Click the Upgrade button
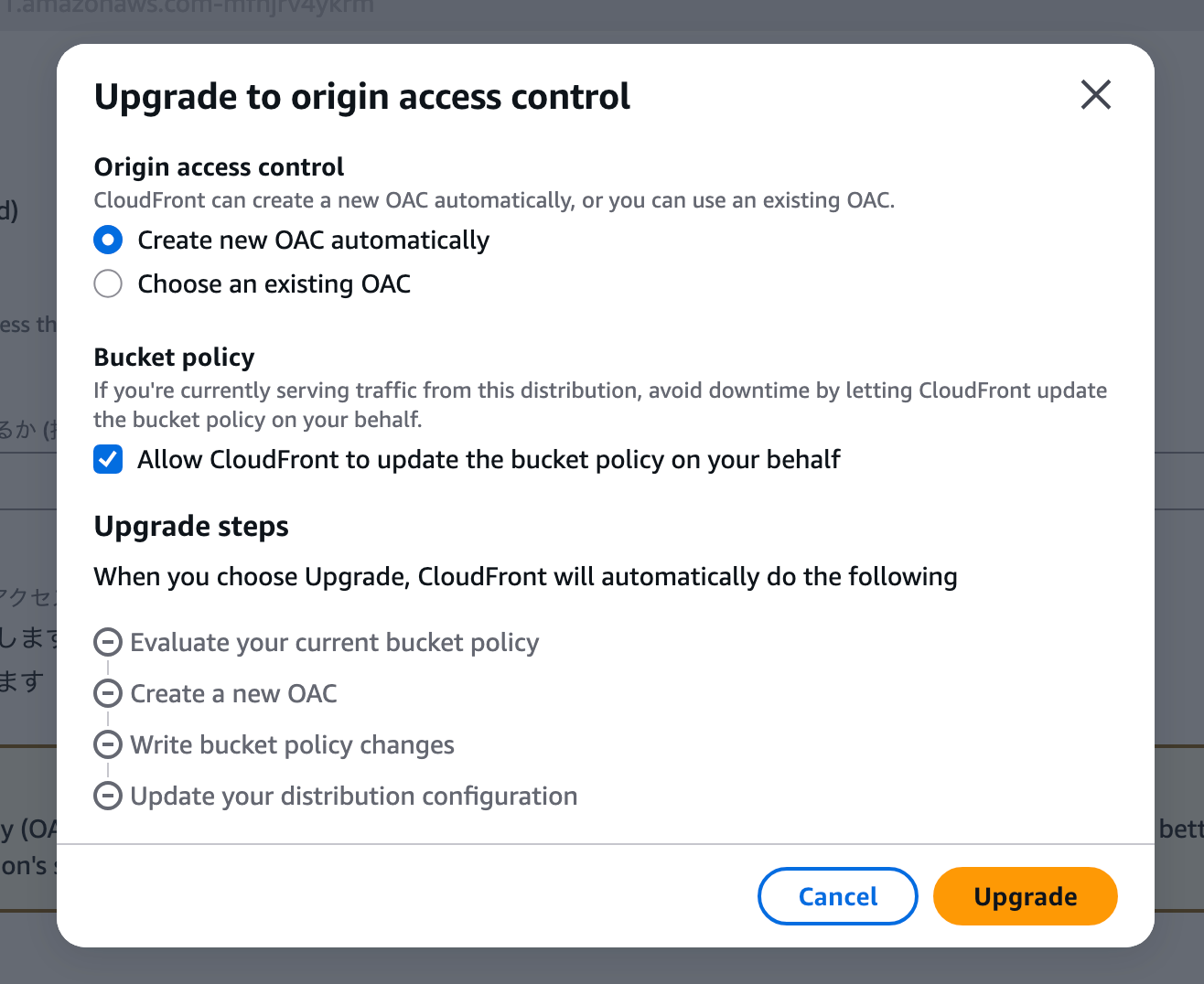The image size is (1204, 984). (x=1025, y=896)
